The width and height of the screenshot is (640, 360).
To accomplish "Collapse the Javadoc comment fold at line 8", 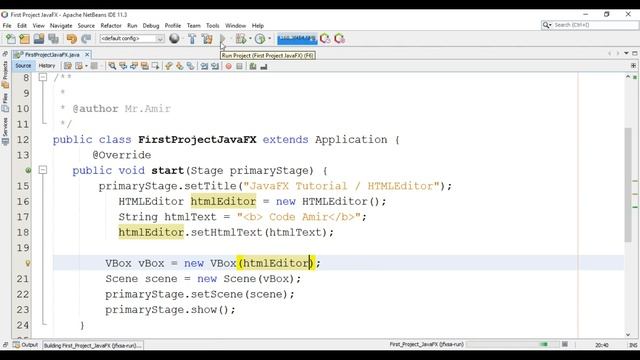I will (43, 77).
